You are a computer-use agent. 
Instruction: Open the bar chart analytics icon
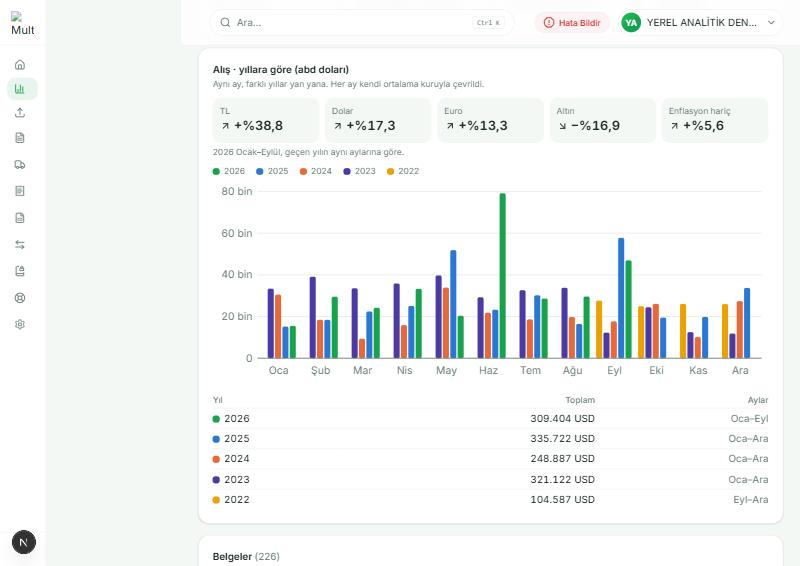(x=20, y=89)
